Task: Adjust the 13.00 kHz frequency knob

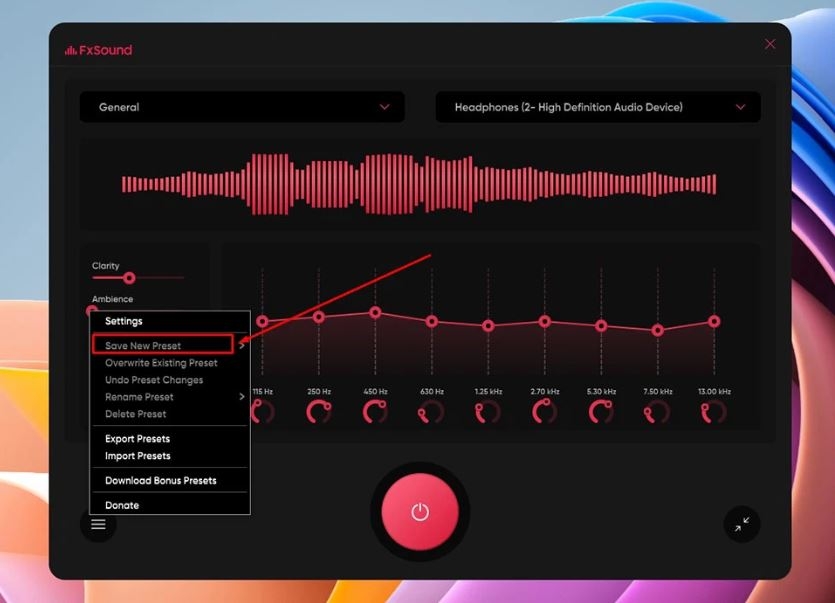Action: point(714,412)
